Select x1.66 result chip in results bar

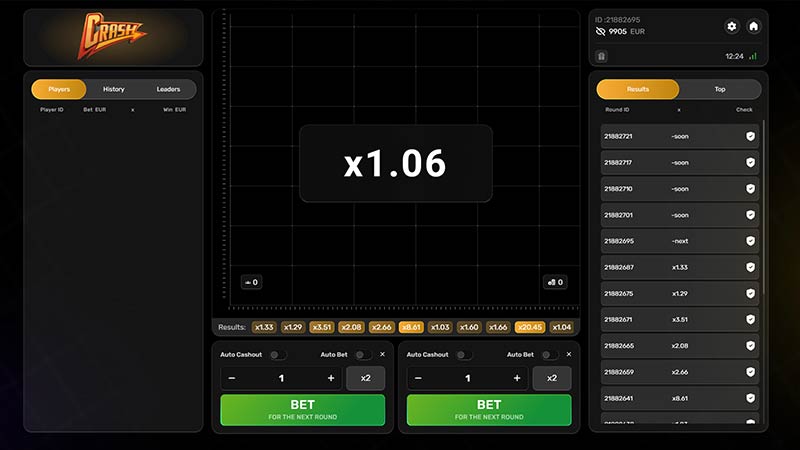point(498,327)
